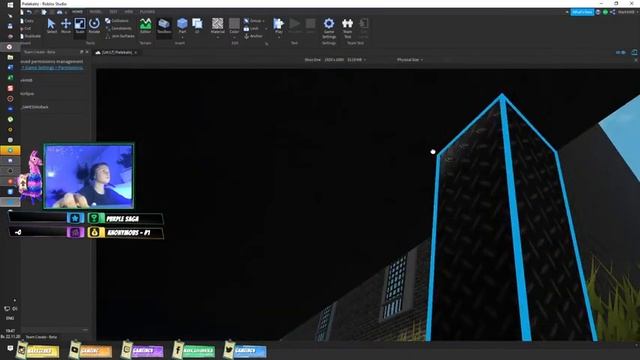640x360 pixels.
Task: Open the HOME ribbon tab
Action: [77, 12]
